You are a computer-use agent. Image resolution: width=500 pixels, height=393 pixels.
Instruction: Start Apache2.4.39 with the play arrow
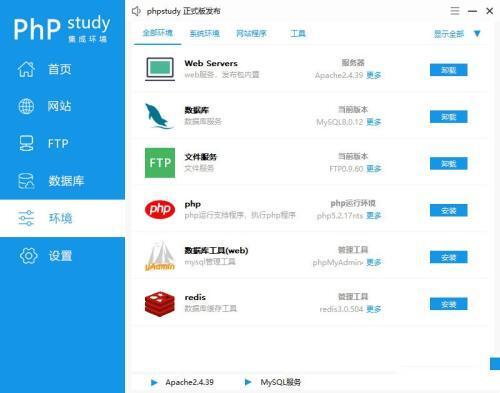click(x=154, y=382)
